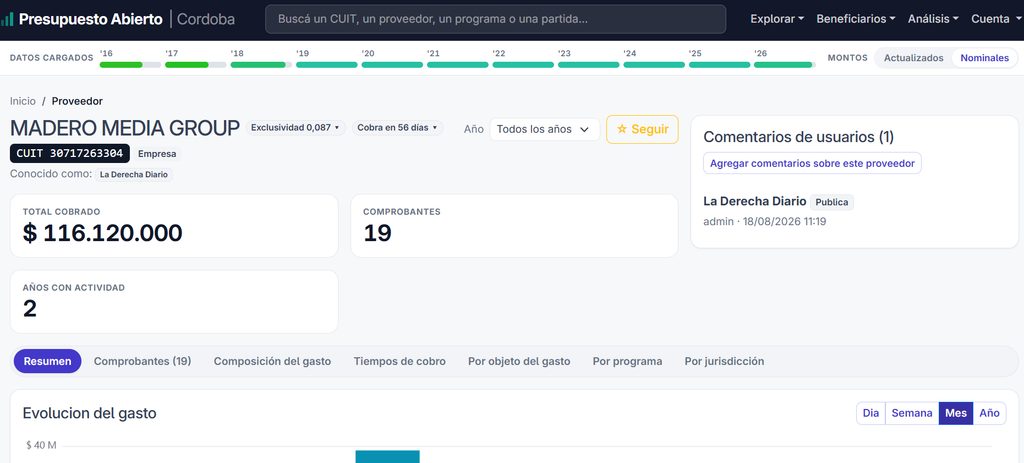Open the Todos los años year selector

tap(544, 129)
